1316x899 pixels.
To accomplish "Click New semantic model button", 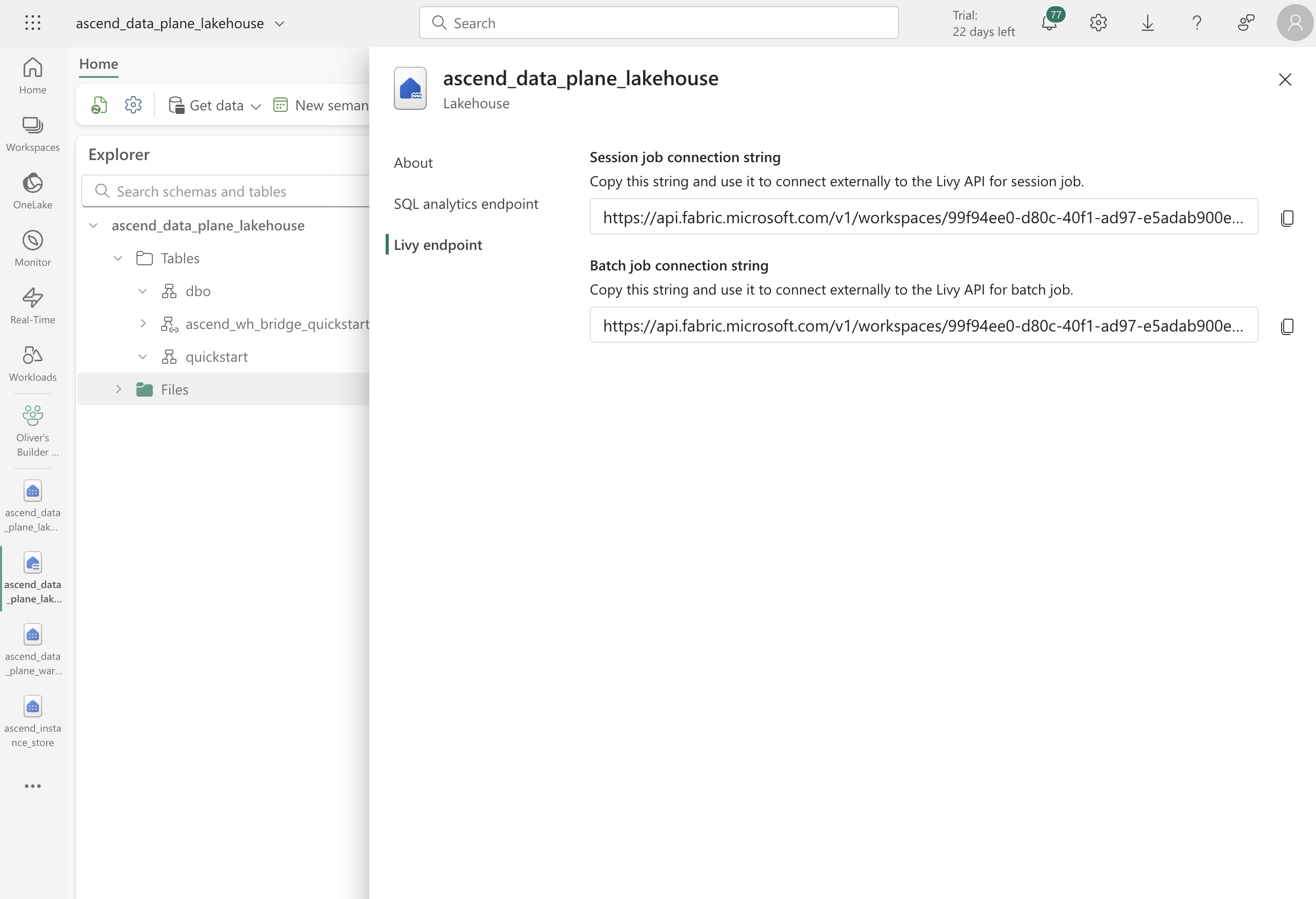I will 321,105.
